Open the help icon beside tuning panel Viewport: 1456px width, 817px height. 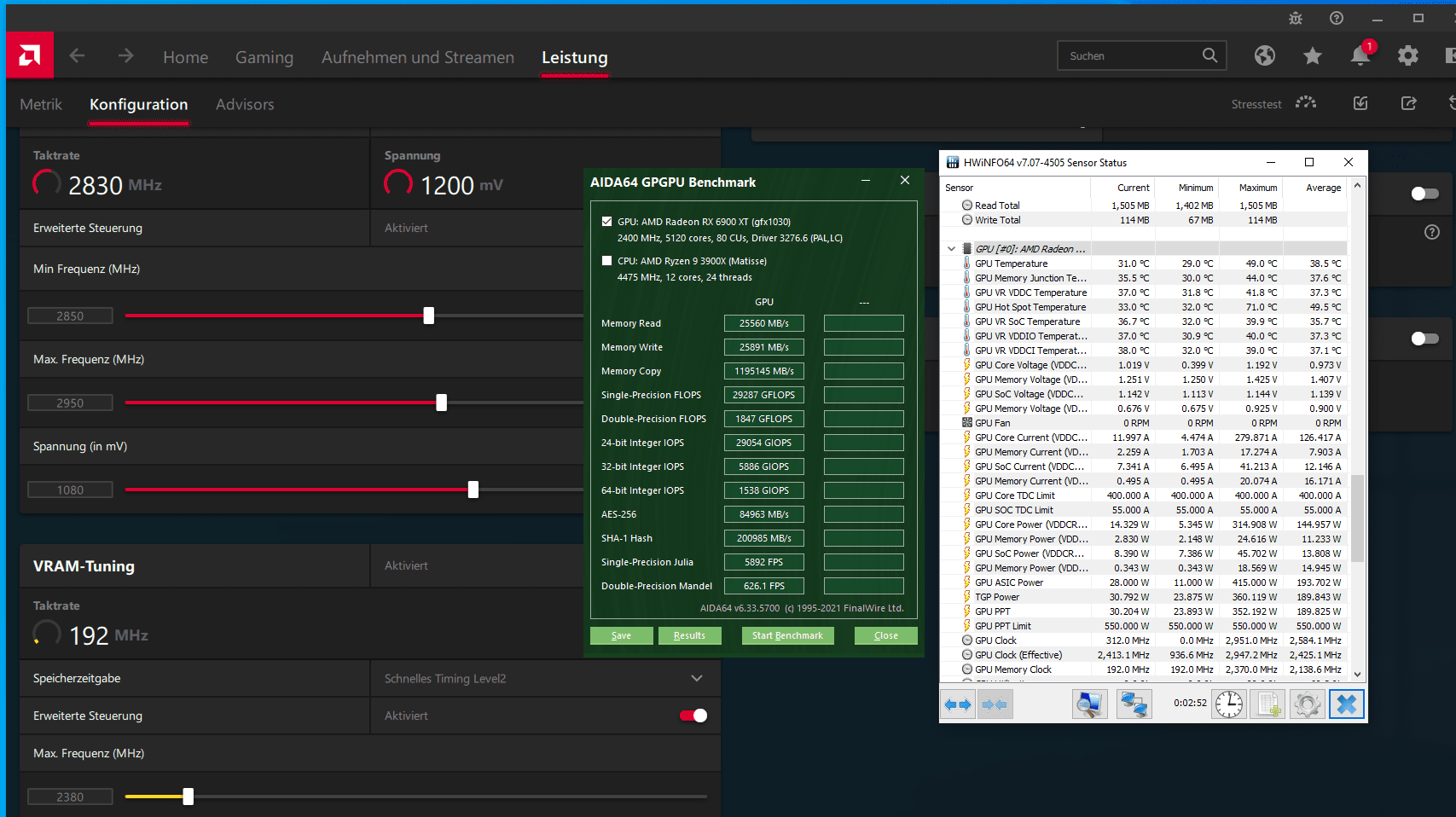click(1432, 232)
